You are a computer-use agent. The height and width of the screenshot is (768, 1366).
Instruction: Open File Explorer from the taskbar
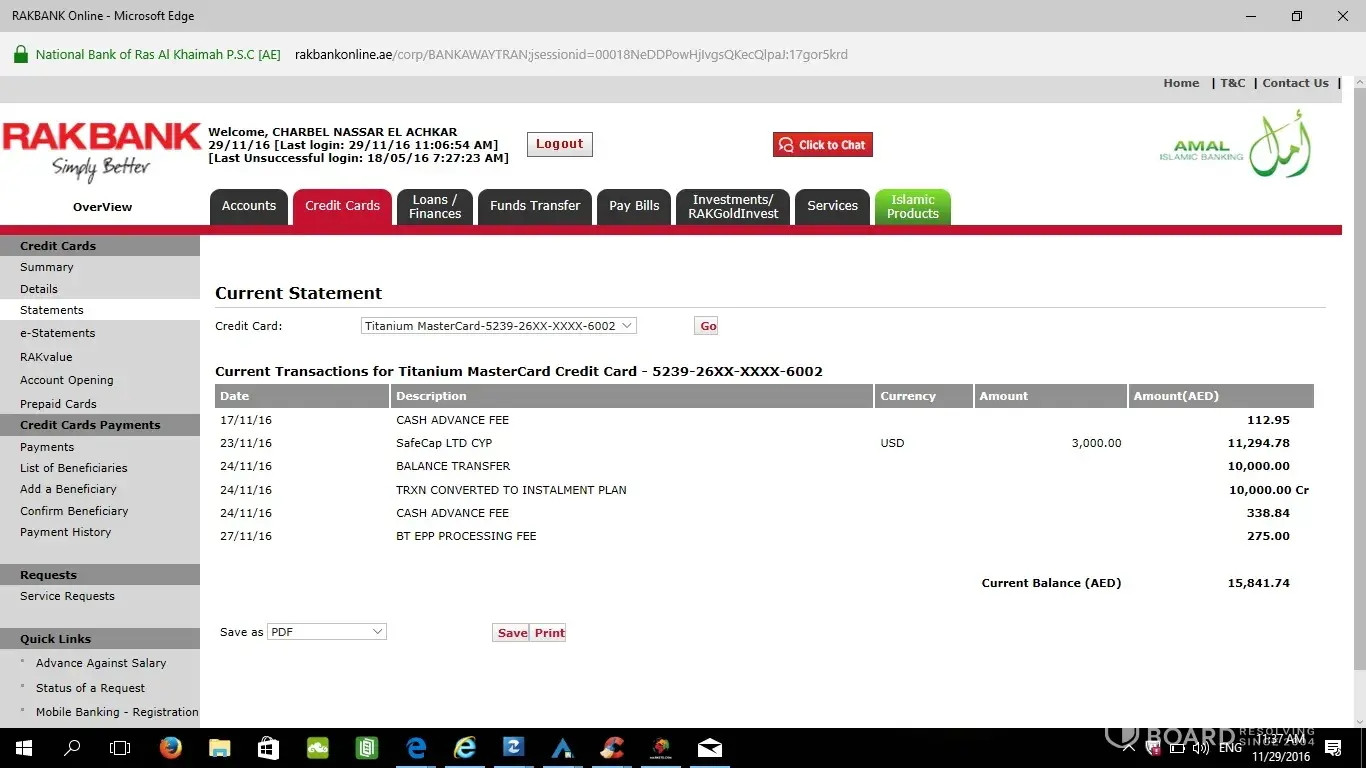219,747
